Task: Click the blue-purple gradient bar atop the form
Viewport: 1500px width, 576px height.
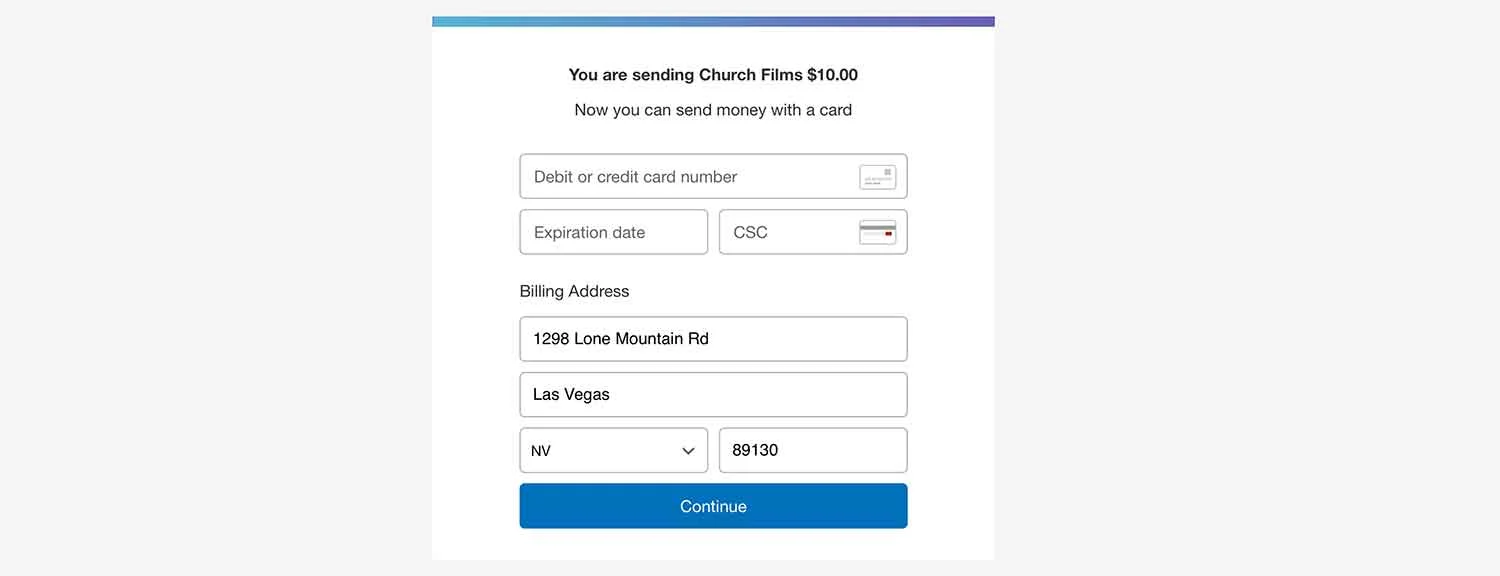Action: (713, 21)
